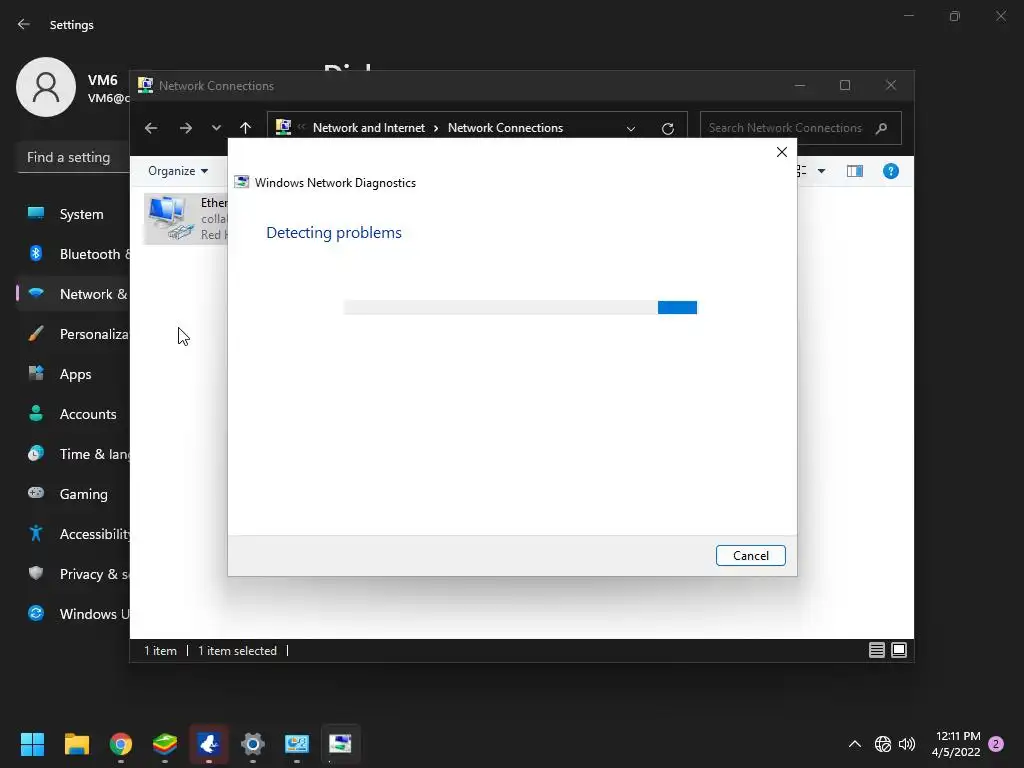Go back in Network Connections window
The width and height of the screenshot is (1024, 768).
tap(151, 128)
